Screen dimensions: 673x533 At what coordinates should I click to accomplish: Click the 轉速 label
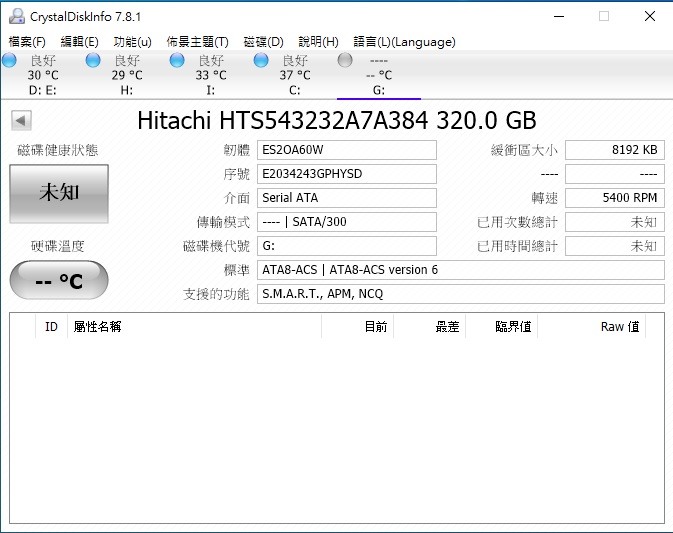point(545,198)
